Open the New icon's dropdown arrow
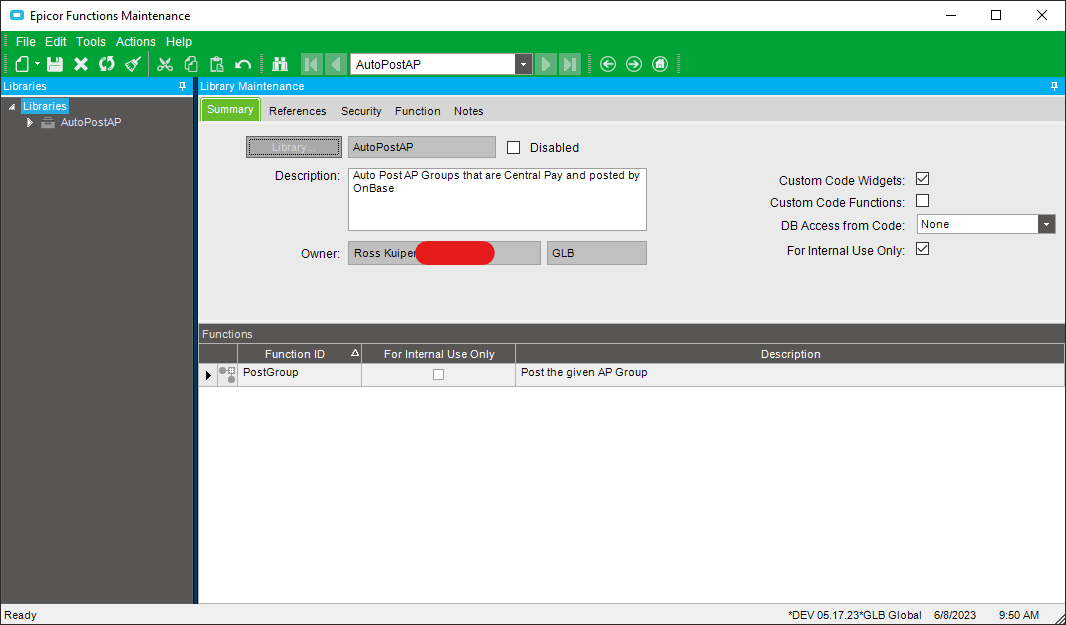The image size is (1066, 625). coord(37,64)
